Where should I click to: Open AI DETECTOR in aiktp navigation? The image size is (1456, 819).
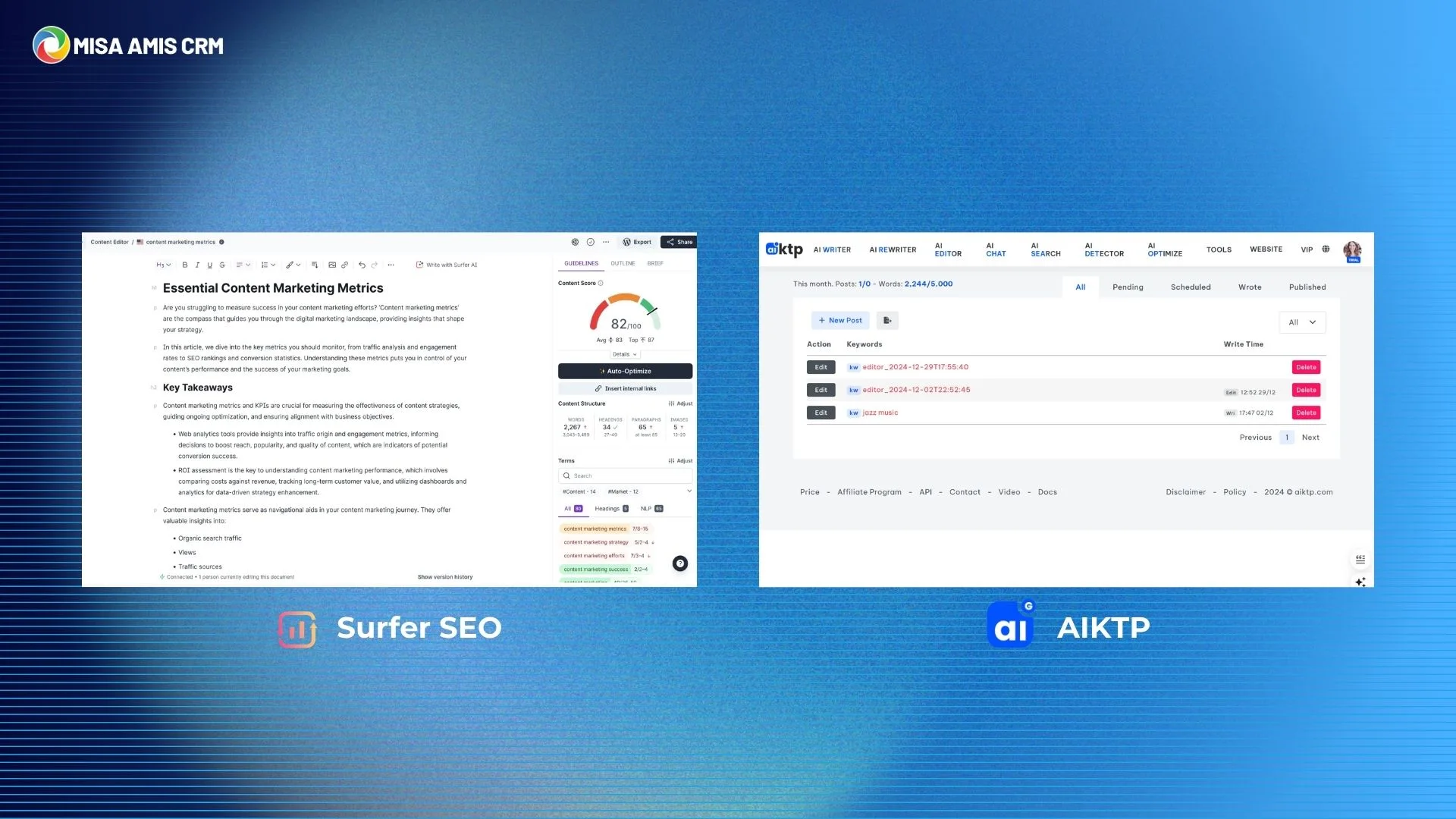coord(1104,250)
